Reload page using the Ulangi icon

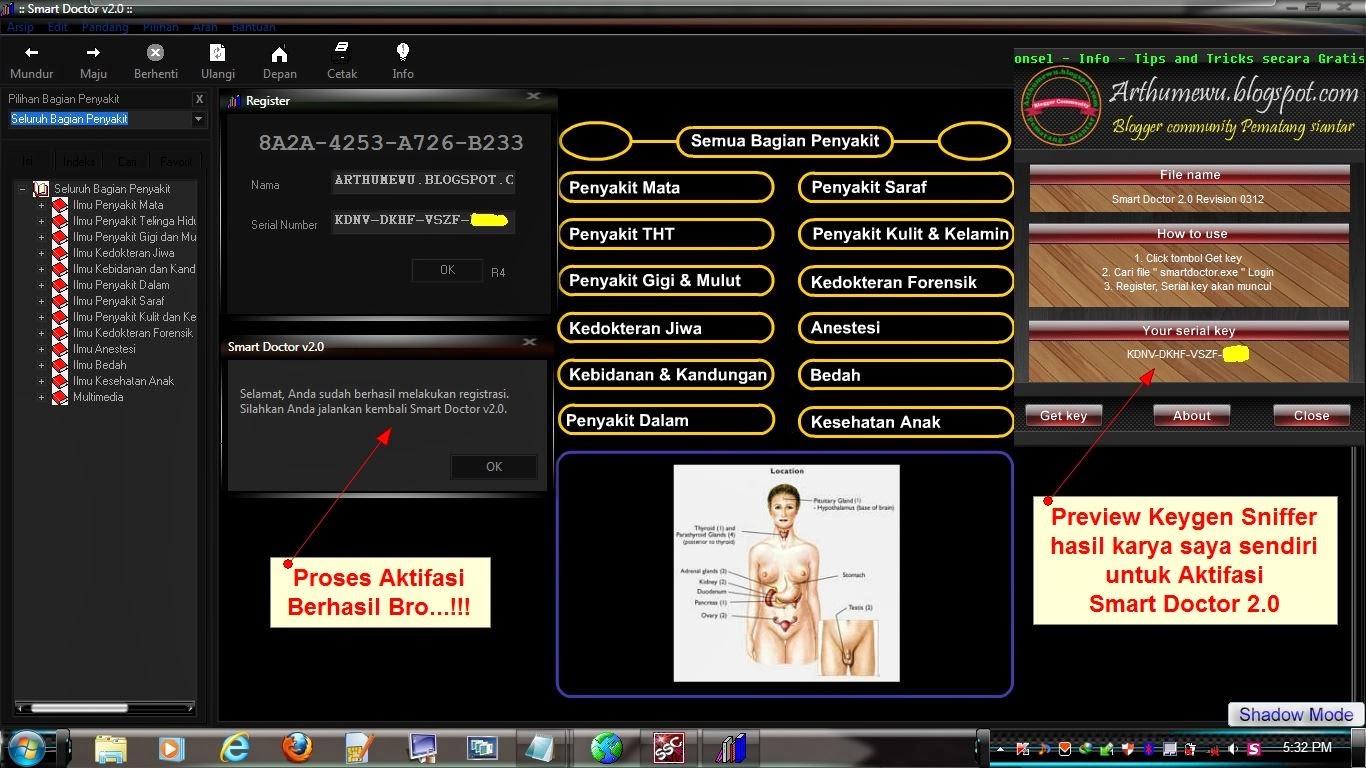(x=217, y=53)
